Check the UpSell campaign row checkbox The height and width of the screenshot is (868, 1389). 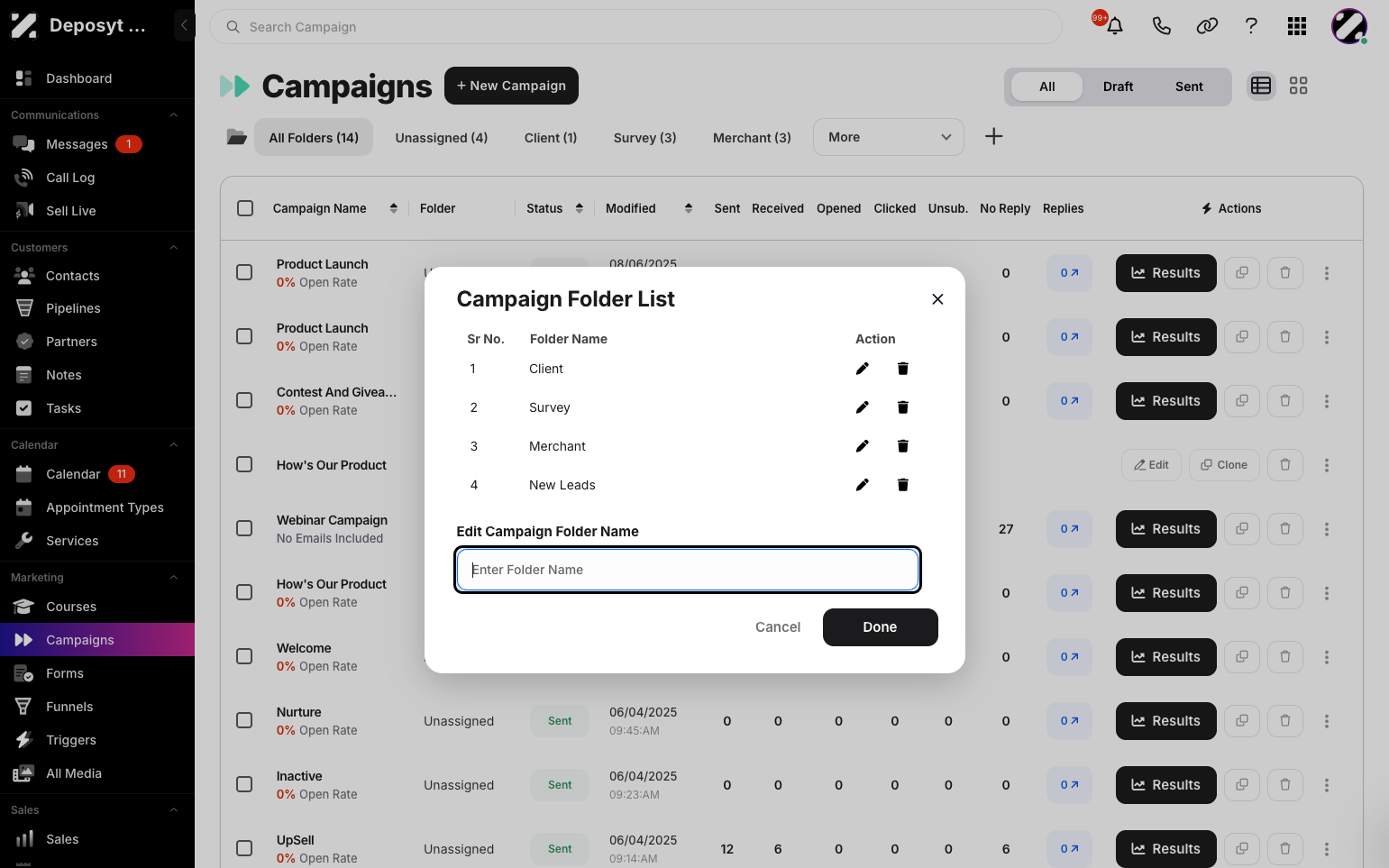(244, 848)
